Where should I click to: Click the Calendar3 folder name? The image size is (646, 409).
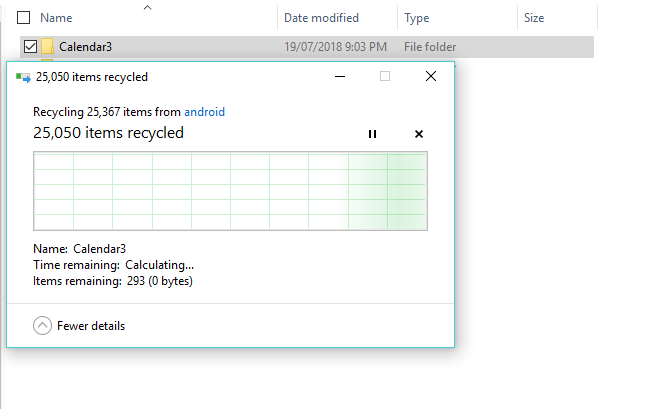click(85, 47)
